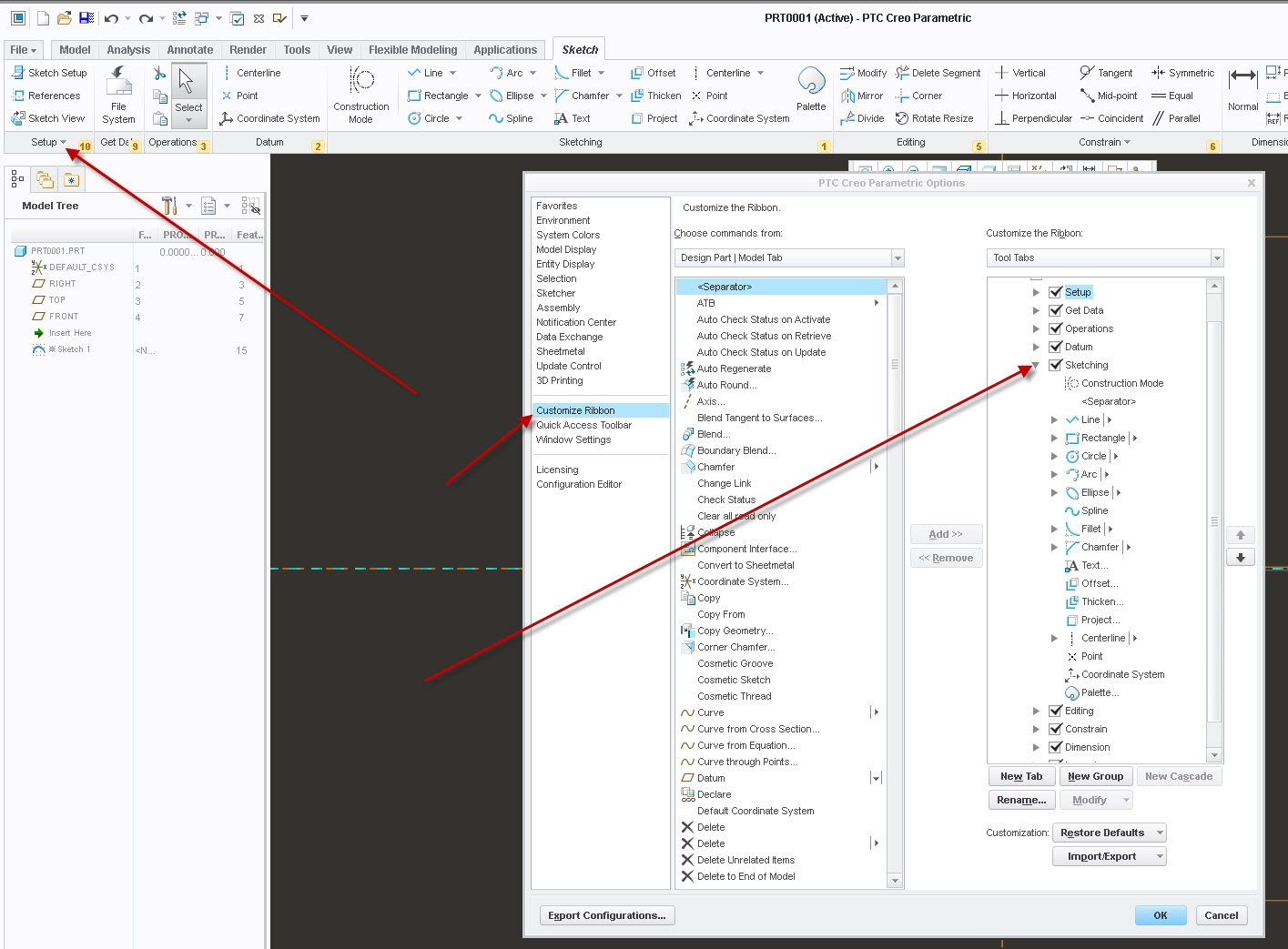Pick the Circle sketching tool

coord(429,118)
